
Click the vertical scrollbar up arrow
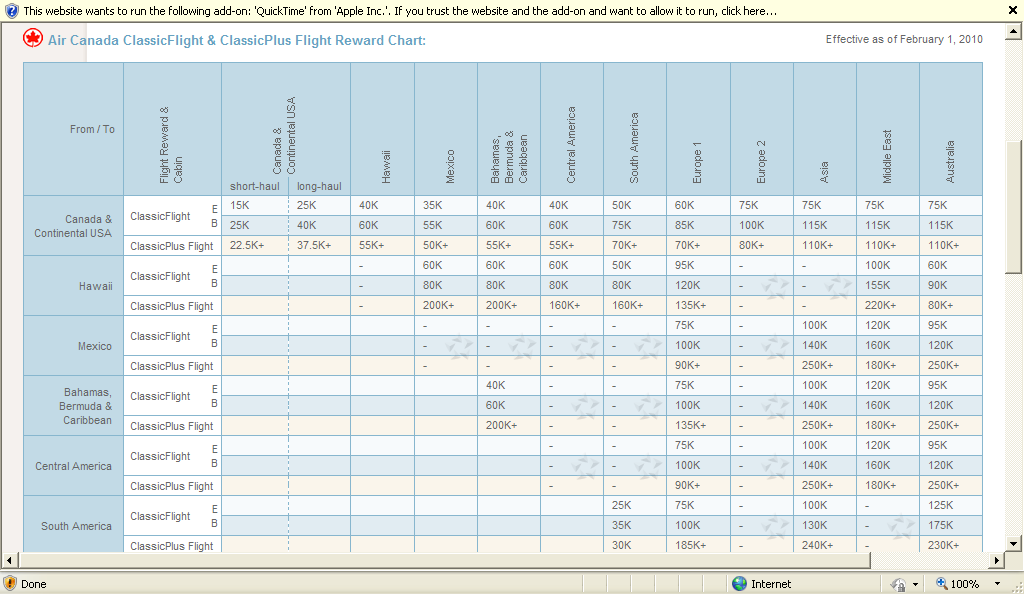click(x=1013, y=31)
